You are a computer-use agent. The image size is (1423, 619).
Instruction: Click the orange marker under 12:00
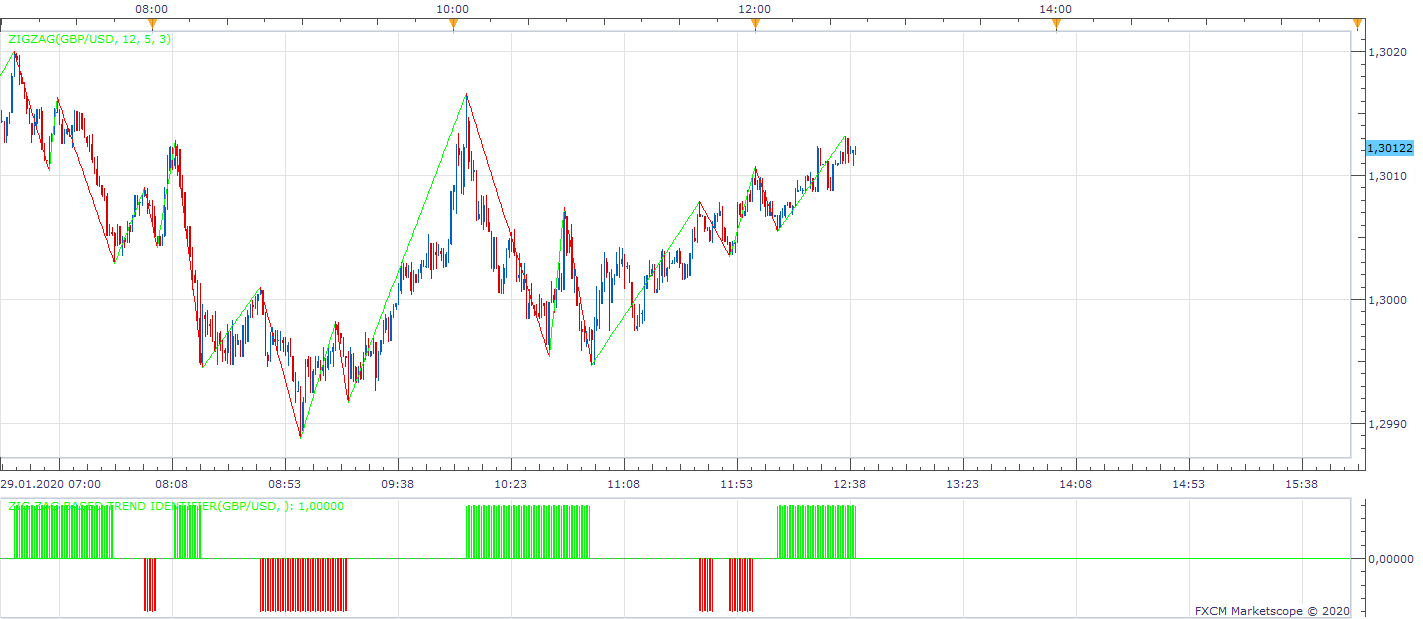[755, 24]
